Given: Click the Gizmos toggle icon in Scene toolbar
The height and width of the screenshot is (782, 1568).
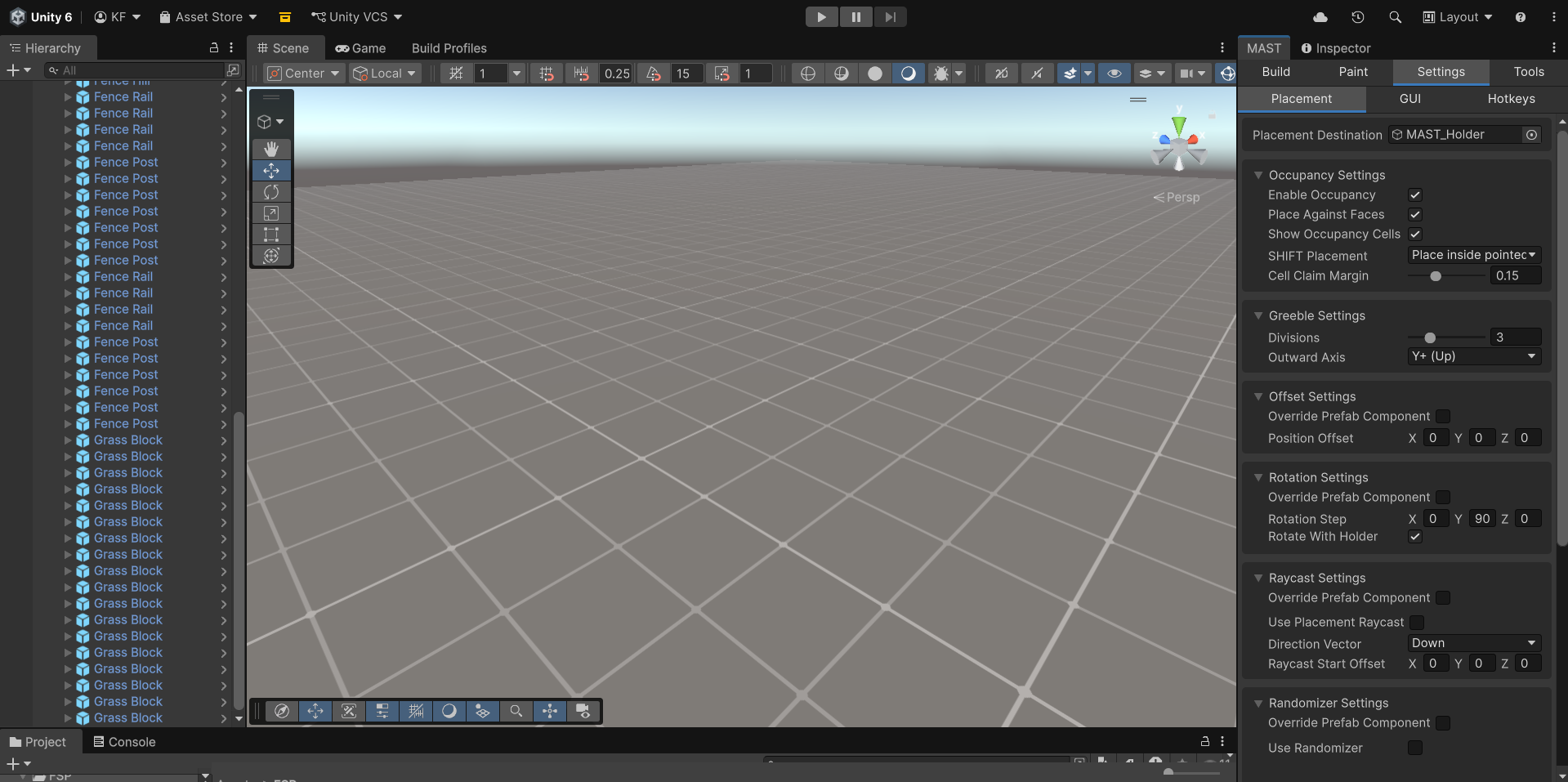Looking at the screenshot, I should (x=1227, y=74).
